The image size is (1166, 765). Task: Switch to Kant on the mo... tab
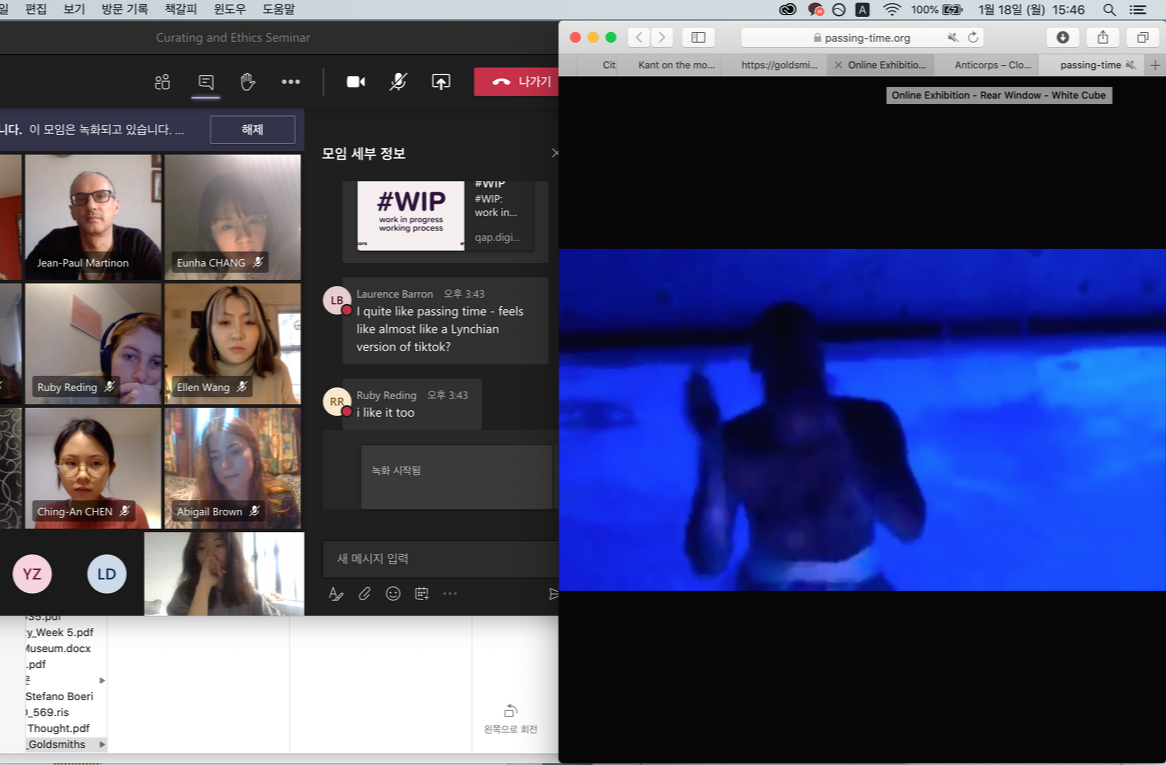676,65
